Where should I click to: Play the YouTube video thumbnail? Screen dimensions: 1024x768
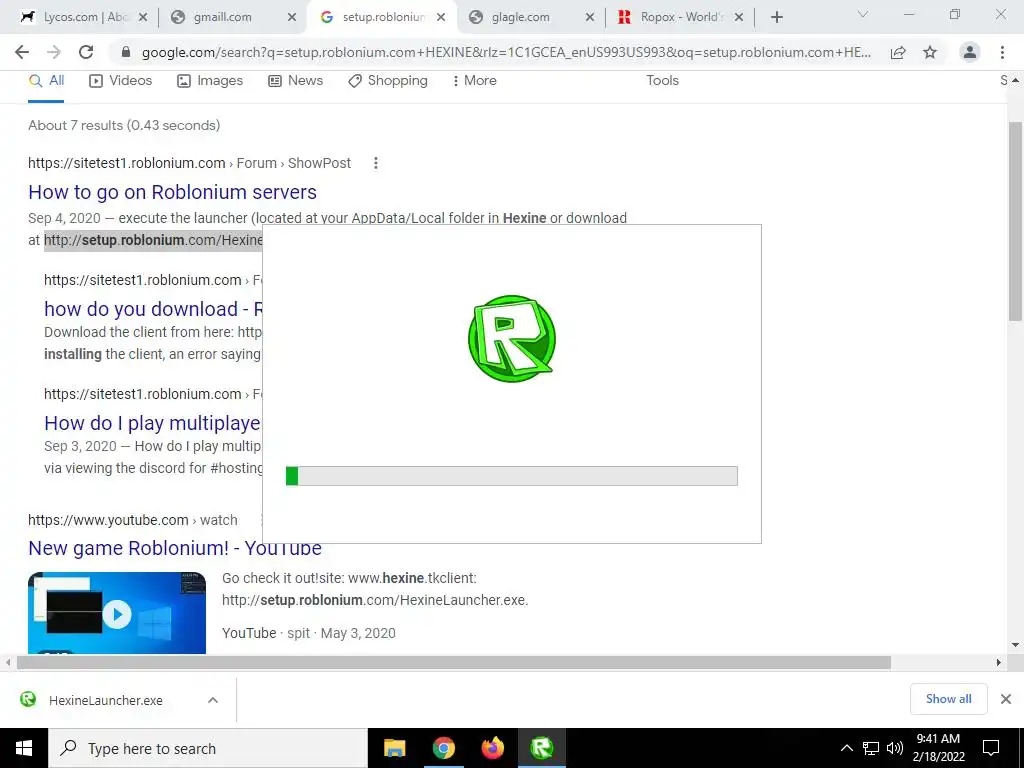click(117, 613)
